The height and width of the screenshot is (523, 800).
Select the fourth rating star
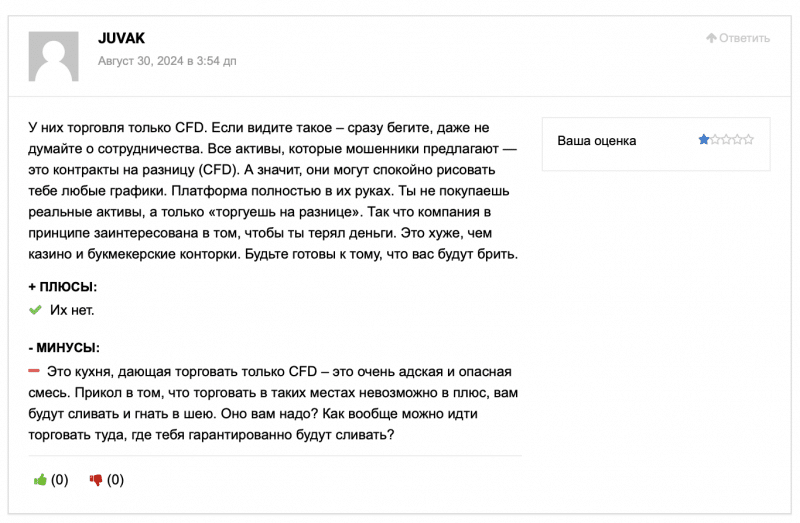737,139
